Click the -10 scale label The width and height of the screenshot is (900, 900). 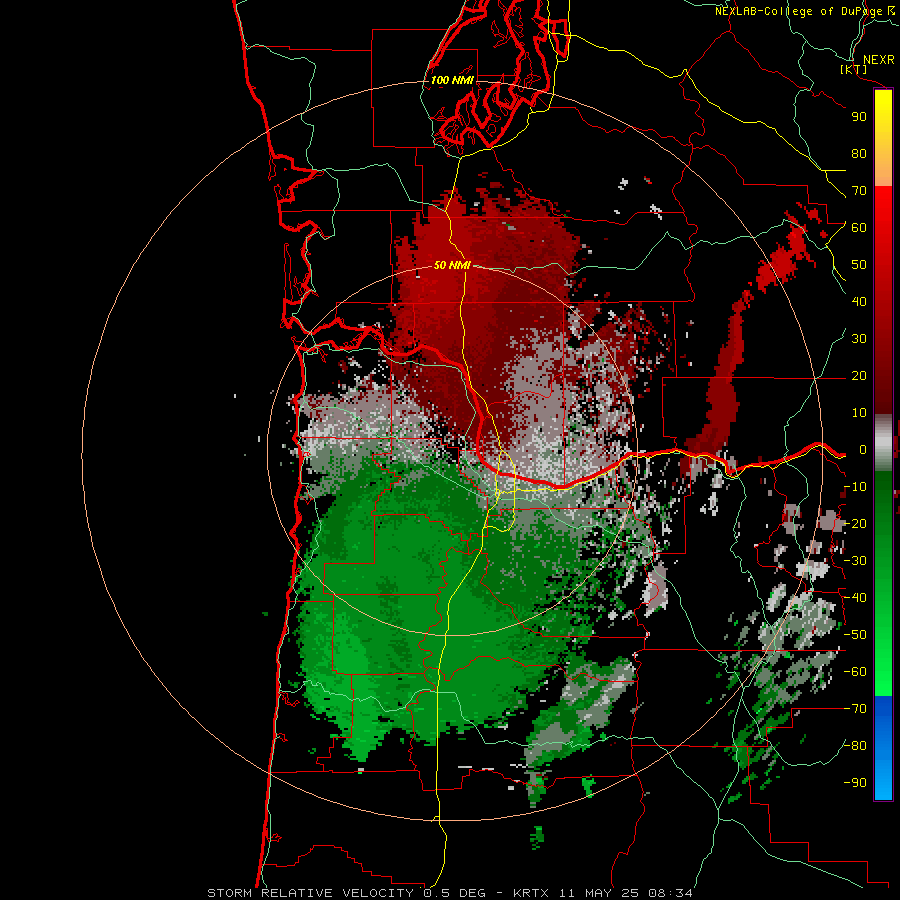[x=855, y=487]
